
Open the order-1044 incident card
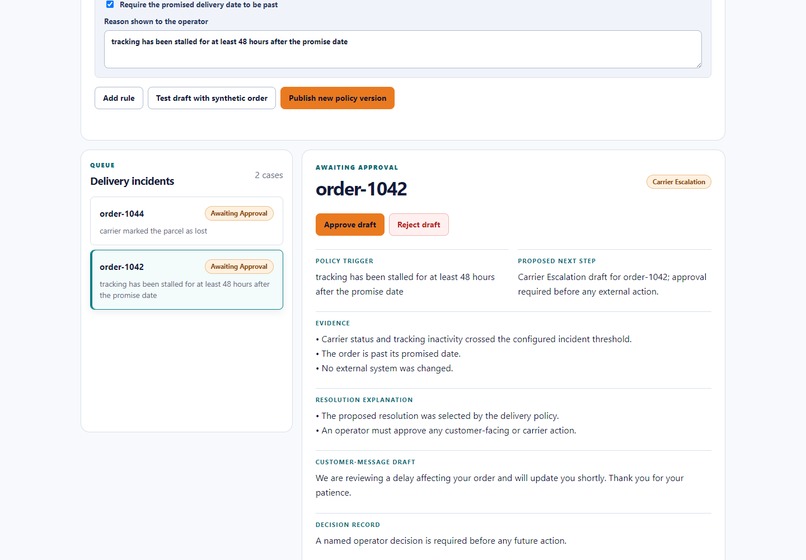pos(187,221)
